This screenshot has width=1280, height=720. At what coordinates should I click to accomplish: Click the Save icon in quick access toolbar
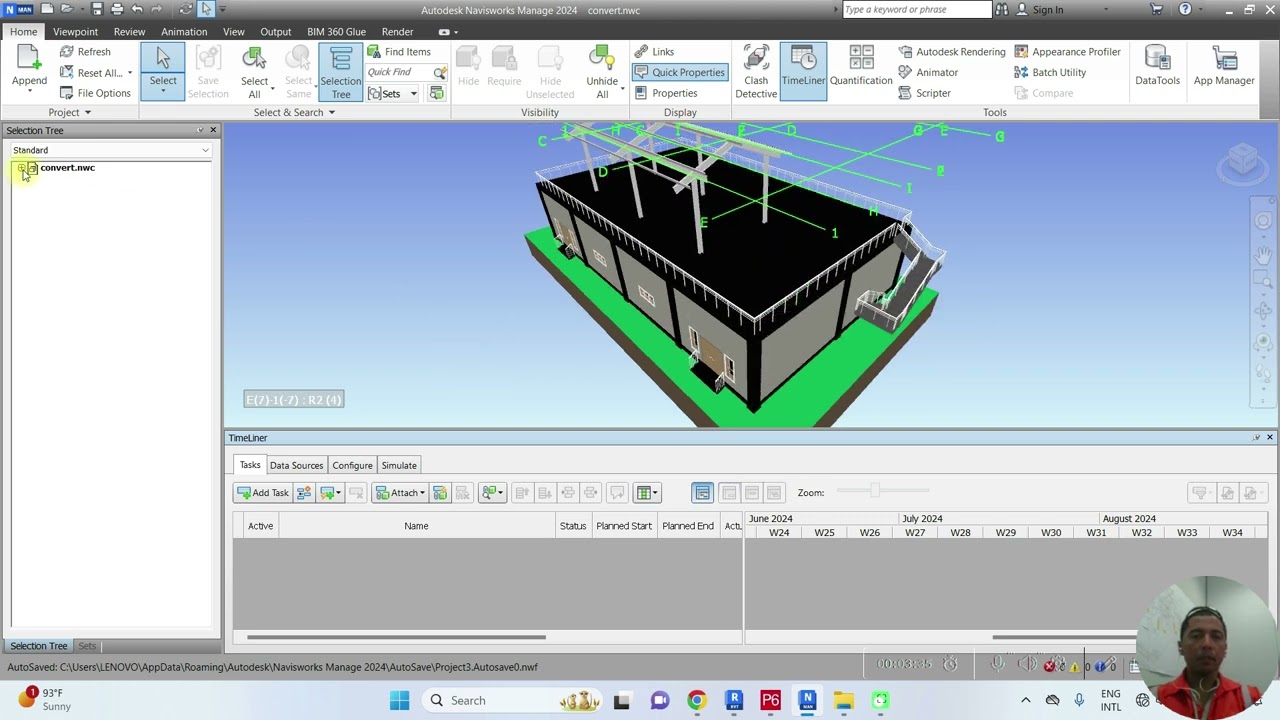coord(96,9)
